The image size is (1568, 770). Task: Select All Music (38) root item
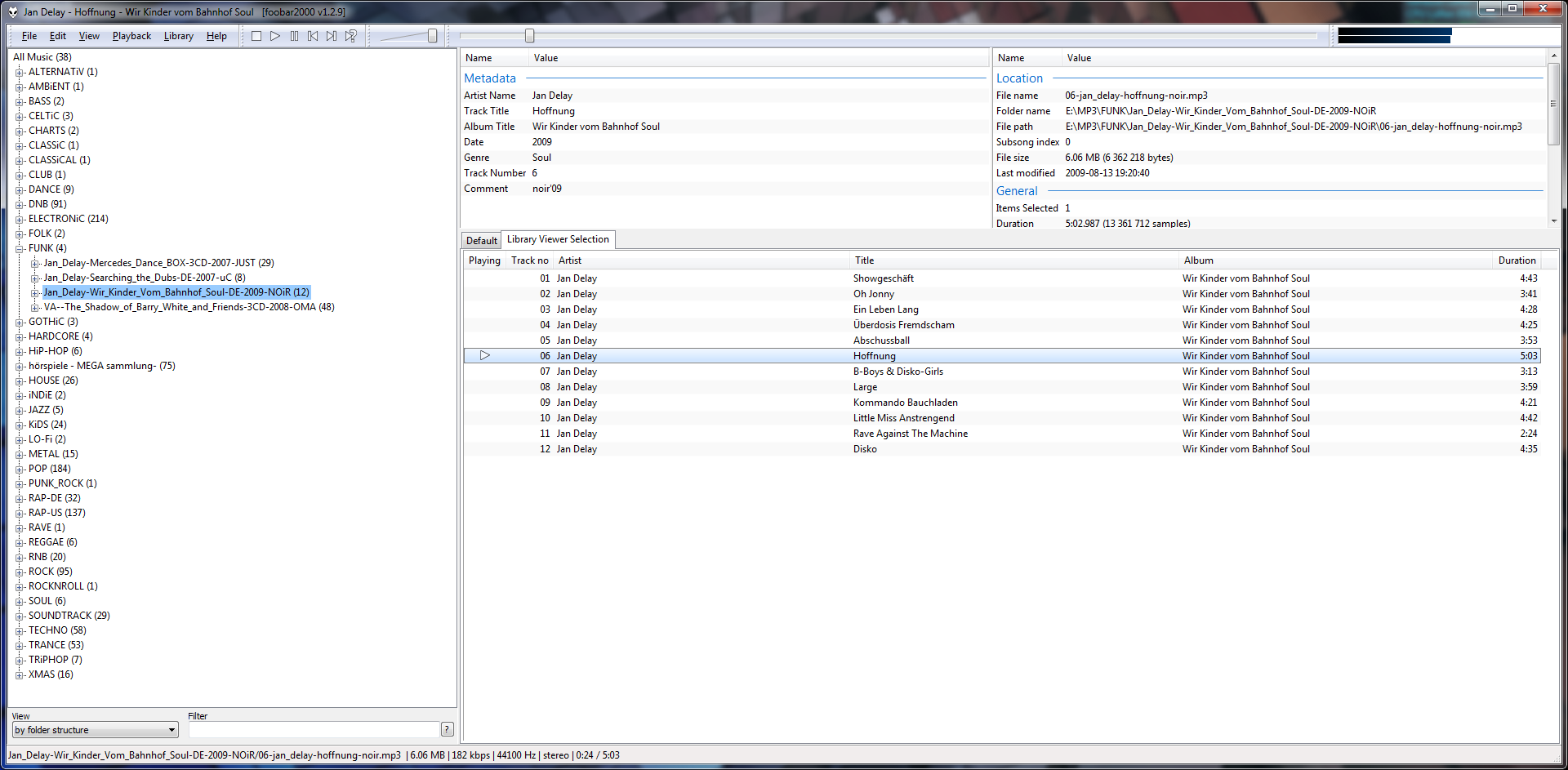point(42,57)
